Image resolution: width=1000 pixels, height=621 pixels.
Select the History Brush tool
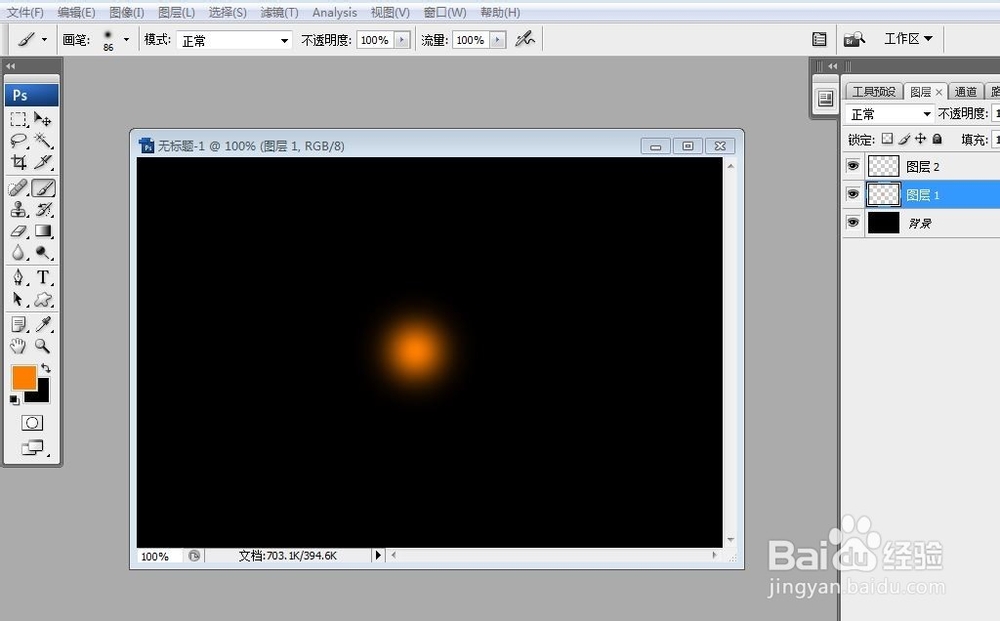click(x=43, y=209)
